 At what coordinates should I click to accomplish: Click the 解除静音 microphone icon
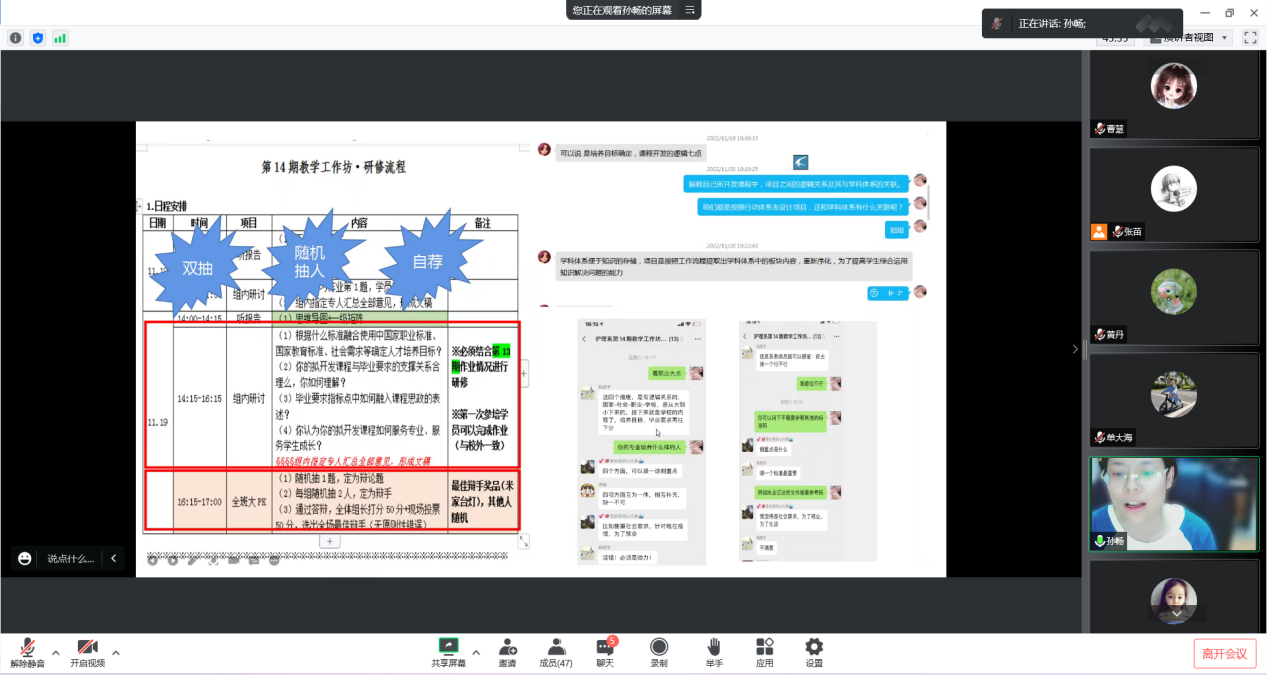click(x=27, y=647)
